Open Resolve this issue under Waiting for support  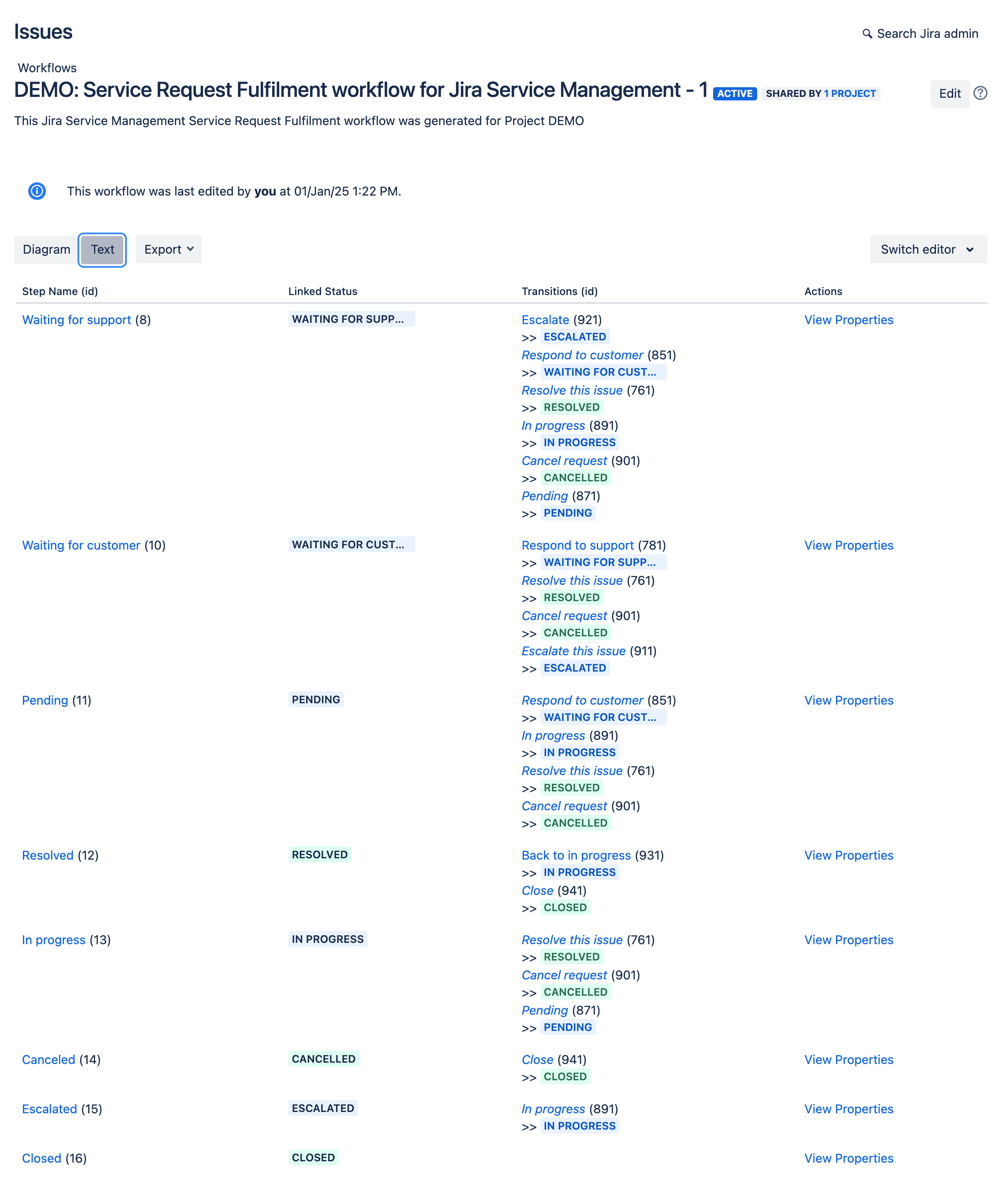572,391
